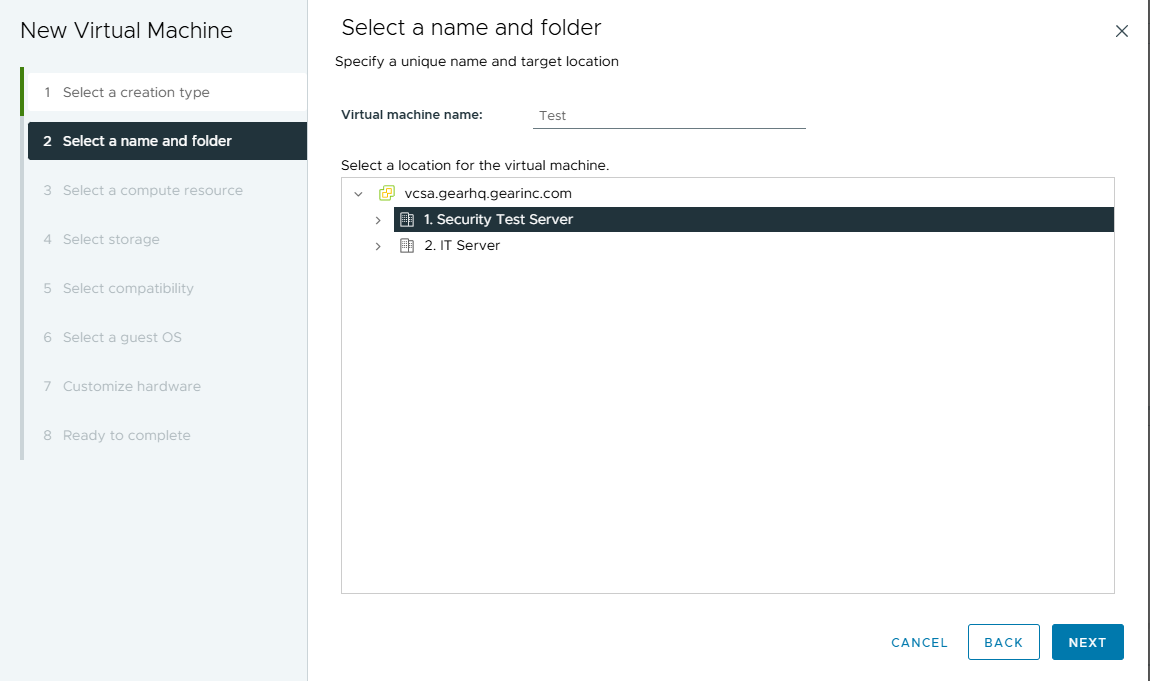Expand the 1. Security Test Server node
The image size is (1150, 681).
[x=378, y=220]
